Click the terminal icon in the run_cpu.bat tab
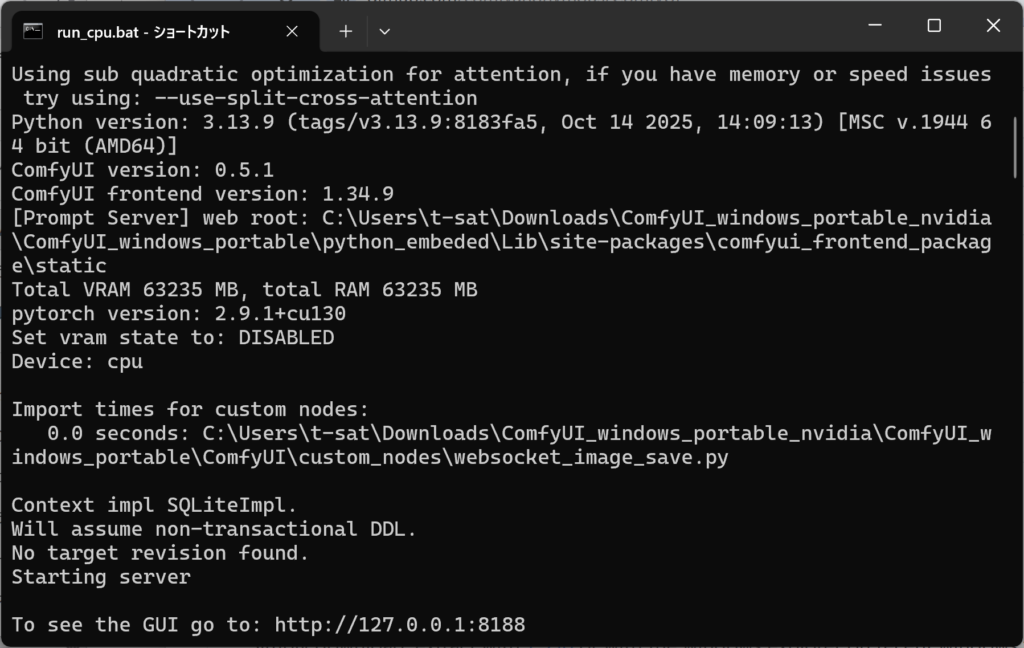This screenshot has height=648, width=1024. (33, 31)
